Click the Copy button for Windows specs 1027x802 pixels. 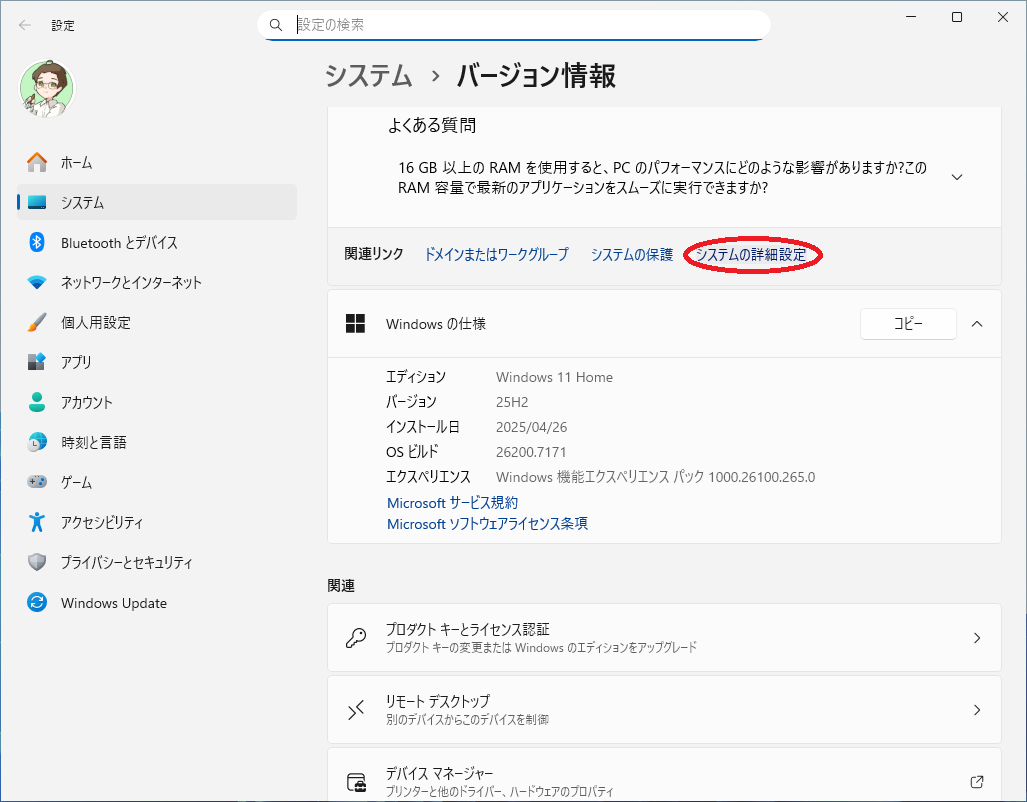(907, 324)
